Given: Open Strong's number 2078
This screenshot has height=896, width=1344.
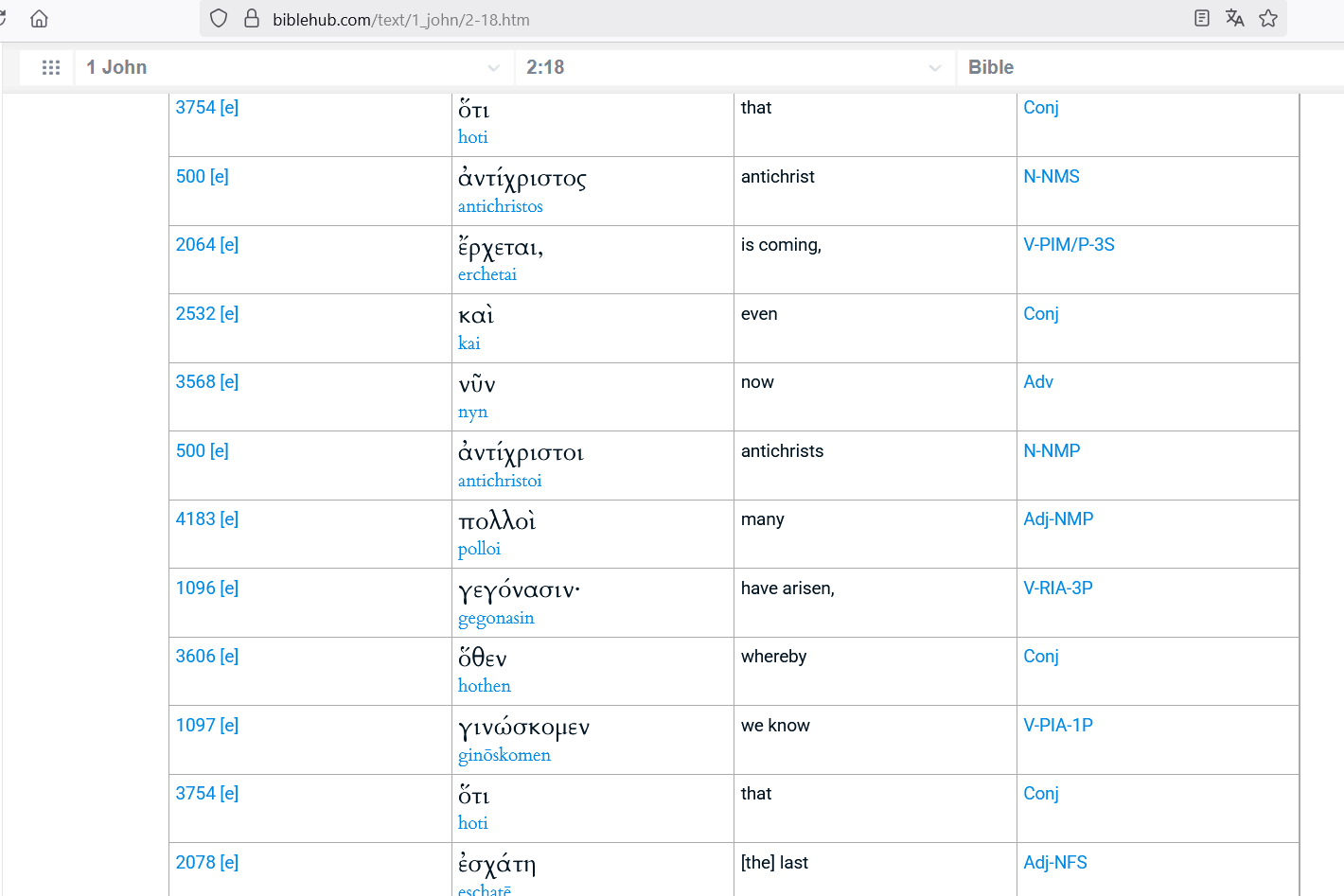Looking at the screenshot, I should pyautogui.click(x=195, y=863).
